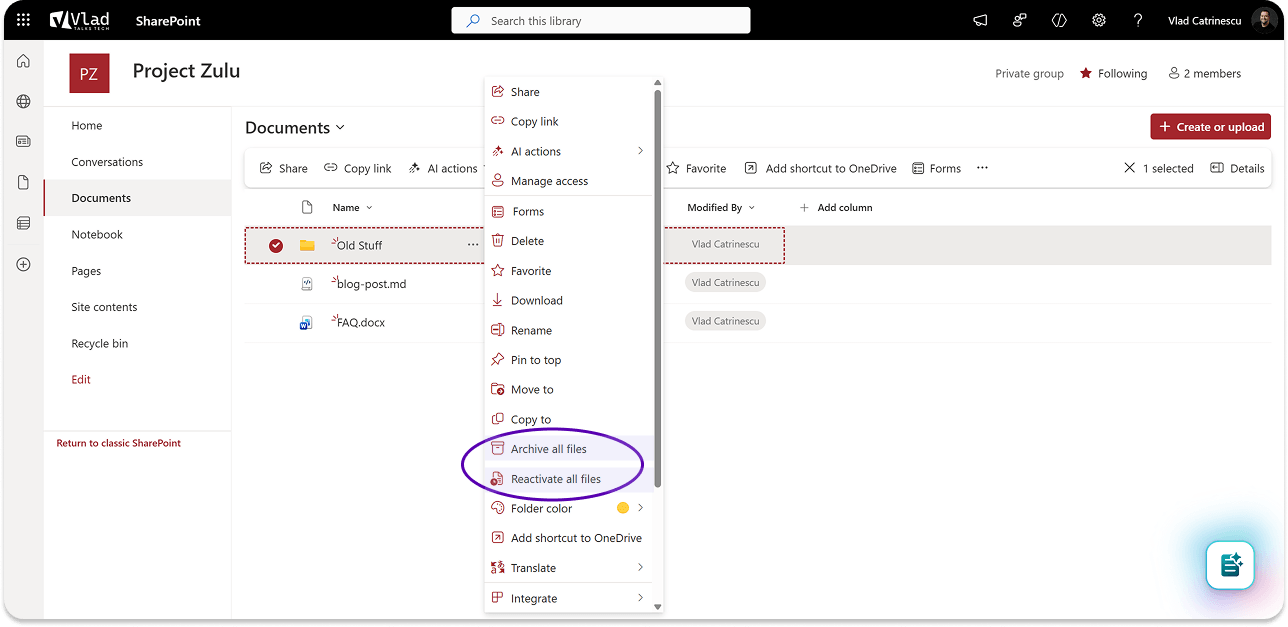Click the settings gear icon
1288x627 pixels.
coord(1099,20)
